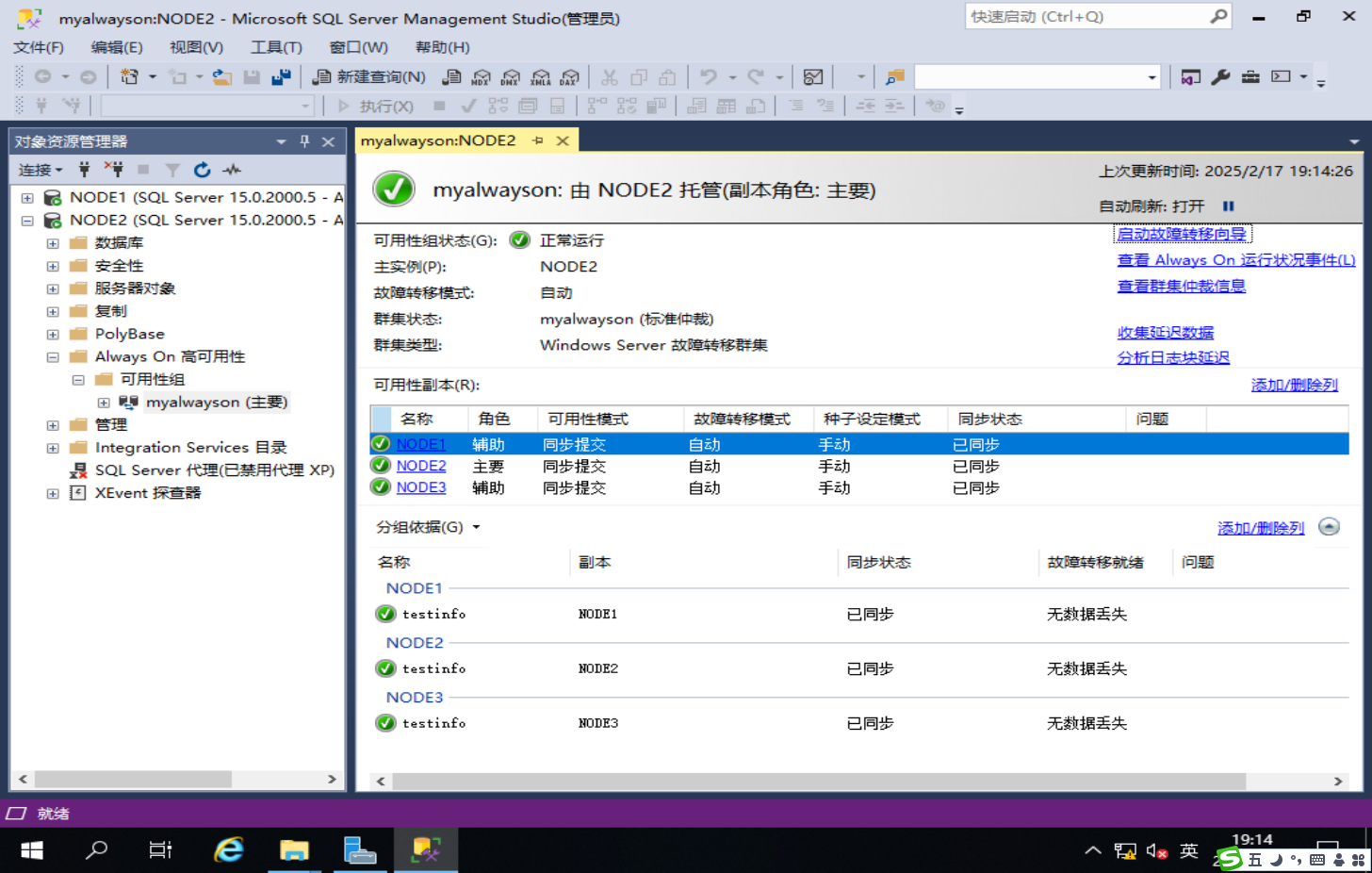
Task: Click the 查看群集仲裁信息 link
Action: pyautogui.click(x=1182, y=286)
